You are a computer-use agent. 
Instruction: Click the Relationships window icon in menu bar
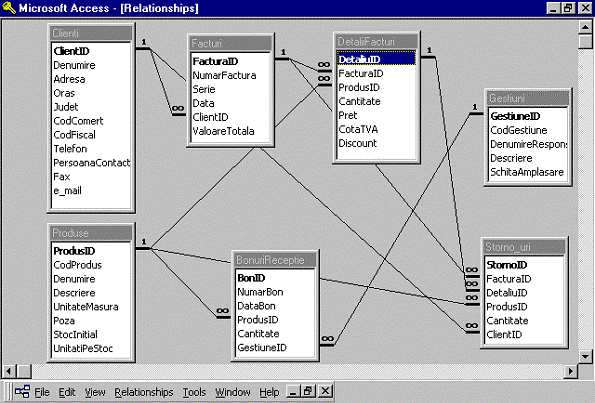pyautogui.click(x=22, y=391)
